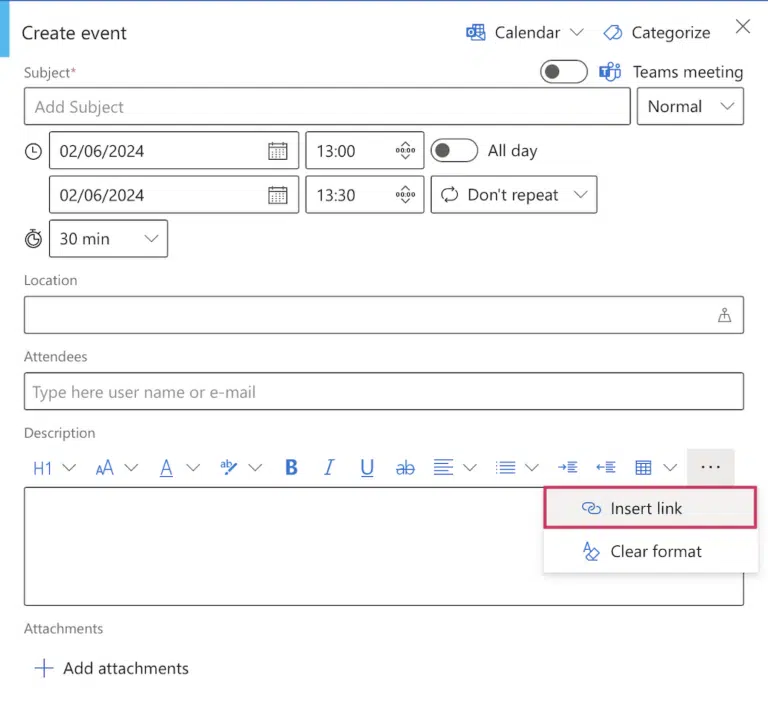Click the bulleted list icon

pyautogui.click(x=505, y=467)
